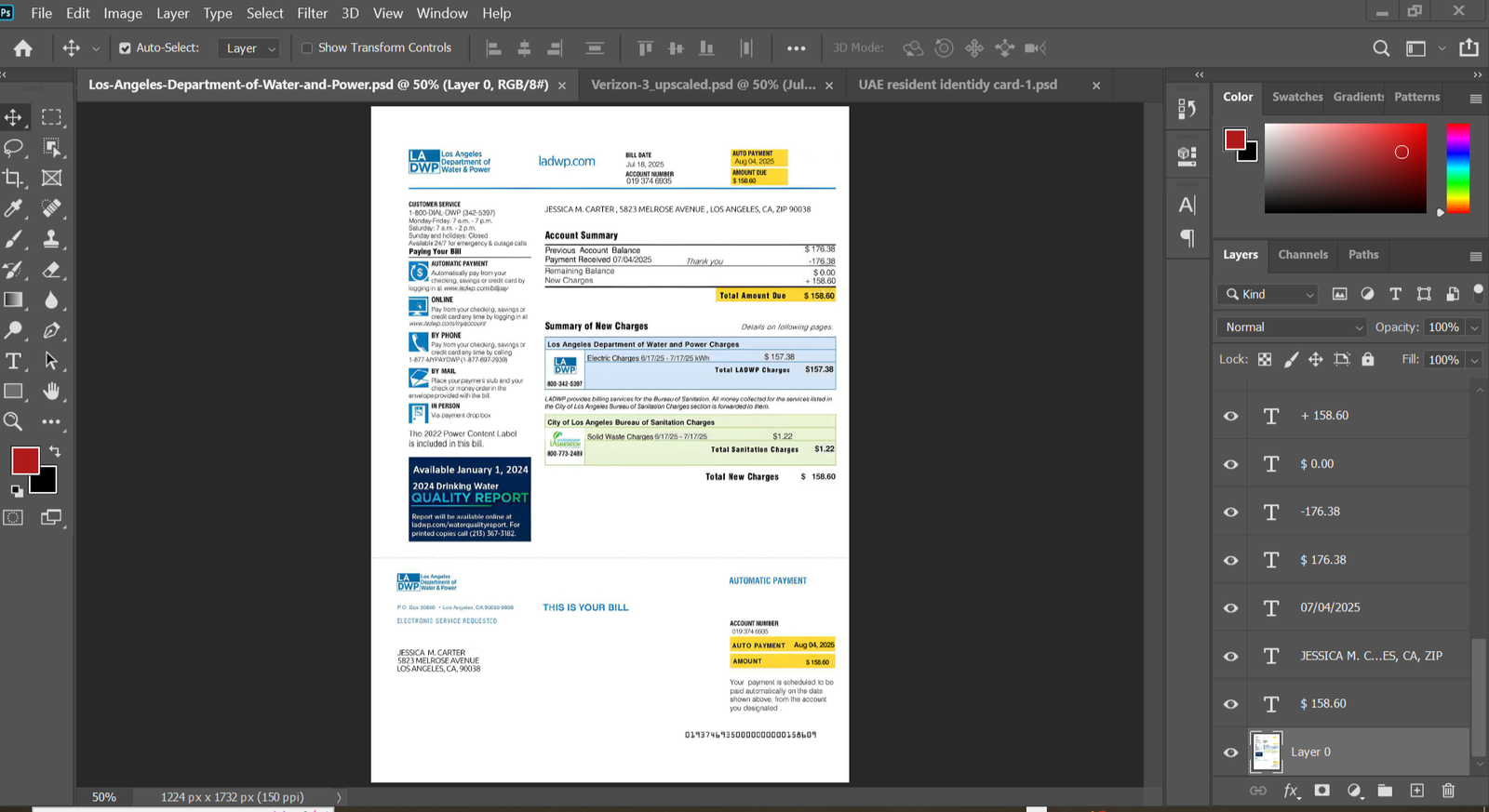This screenshot has width=1489, height=812.
Task: Select the Spot Healing Brush tool
Action: pos(51,208)
